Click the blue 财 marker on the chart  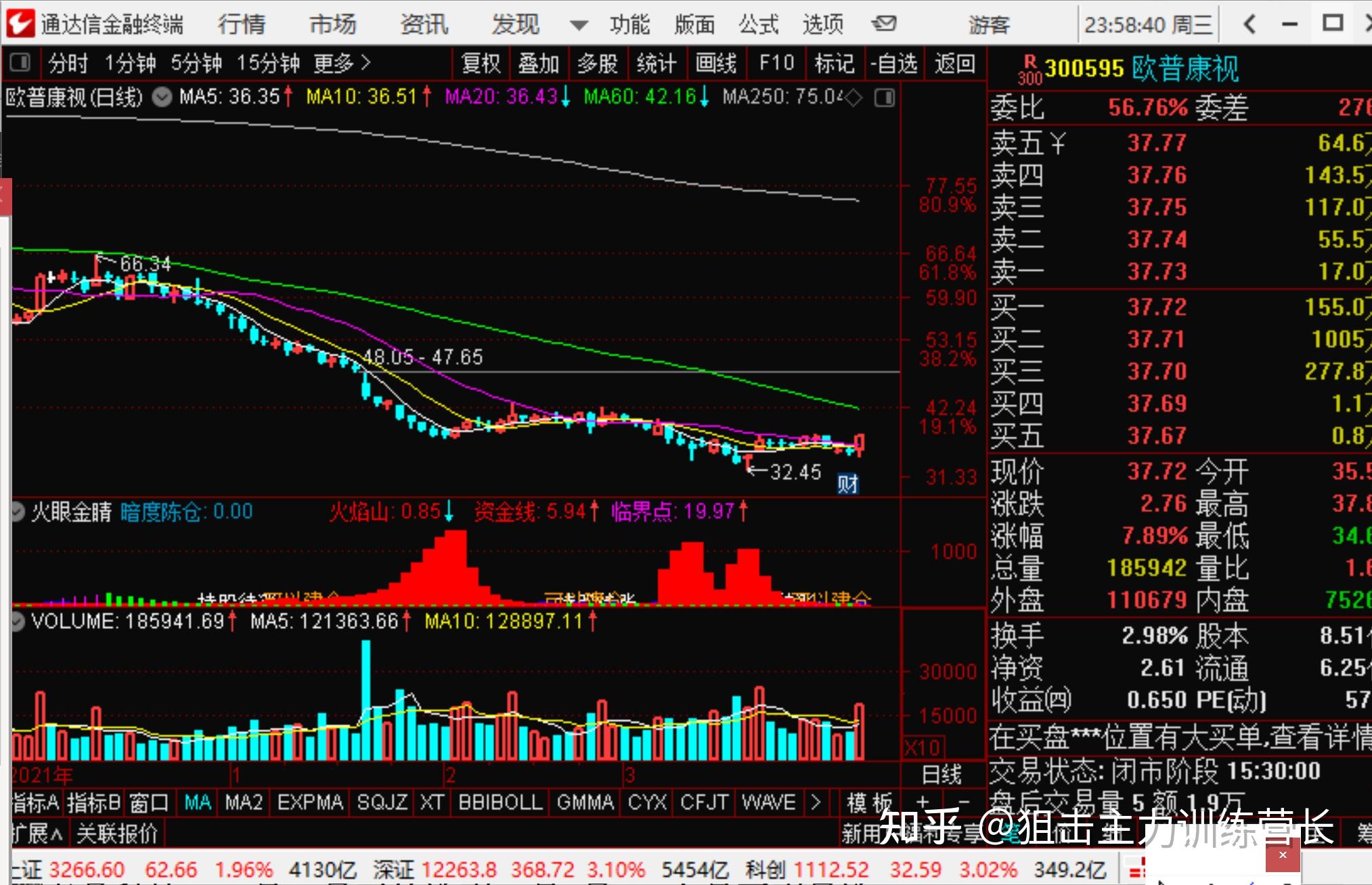(848, 483)
